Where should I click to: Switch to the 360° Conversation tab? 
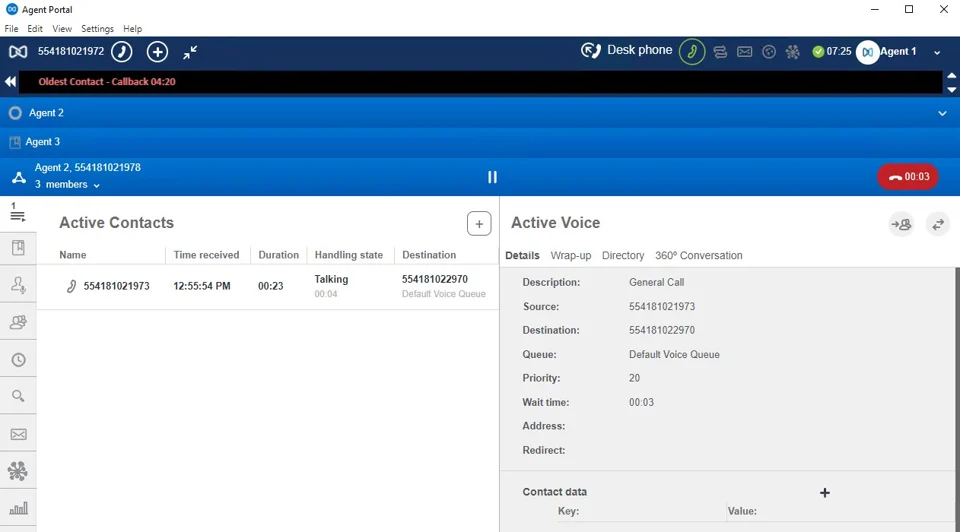[x=699, y=255]
